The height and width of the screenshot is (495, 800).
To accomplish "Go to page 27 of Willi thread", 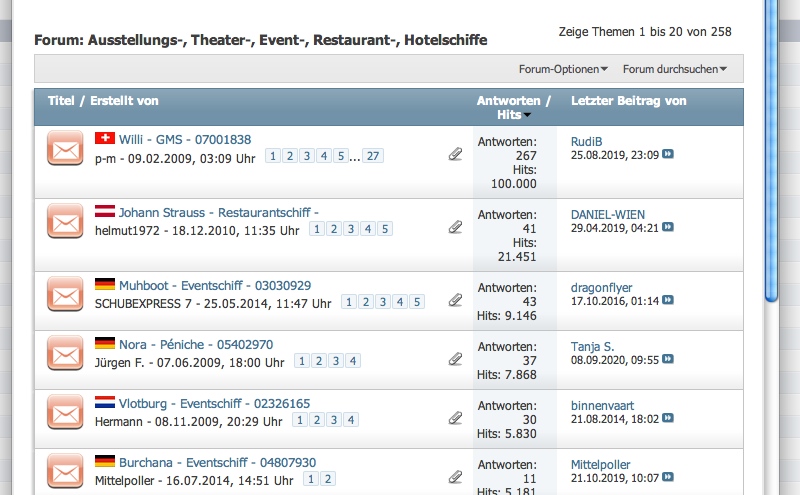I will pyautogui.click(x=373, y=156).
